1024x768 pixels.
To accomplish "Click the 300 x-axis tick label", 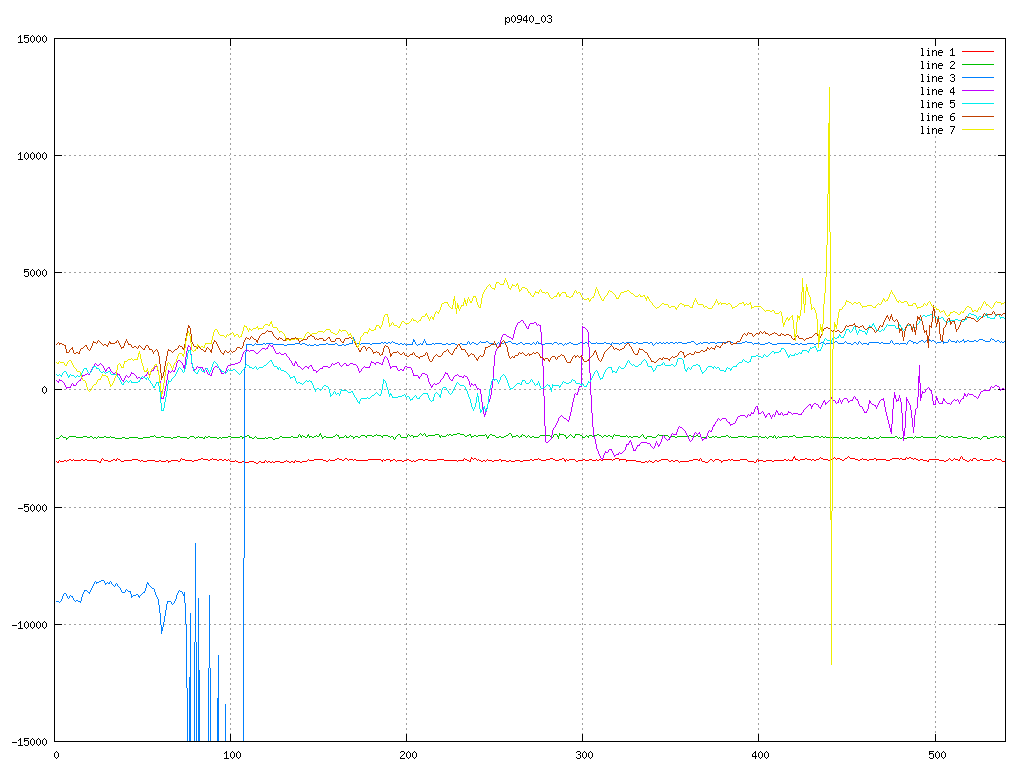I will pyautogui.click(x=583, y=755).
